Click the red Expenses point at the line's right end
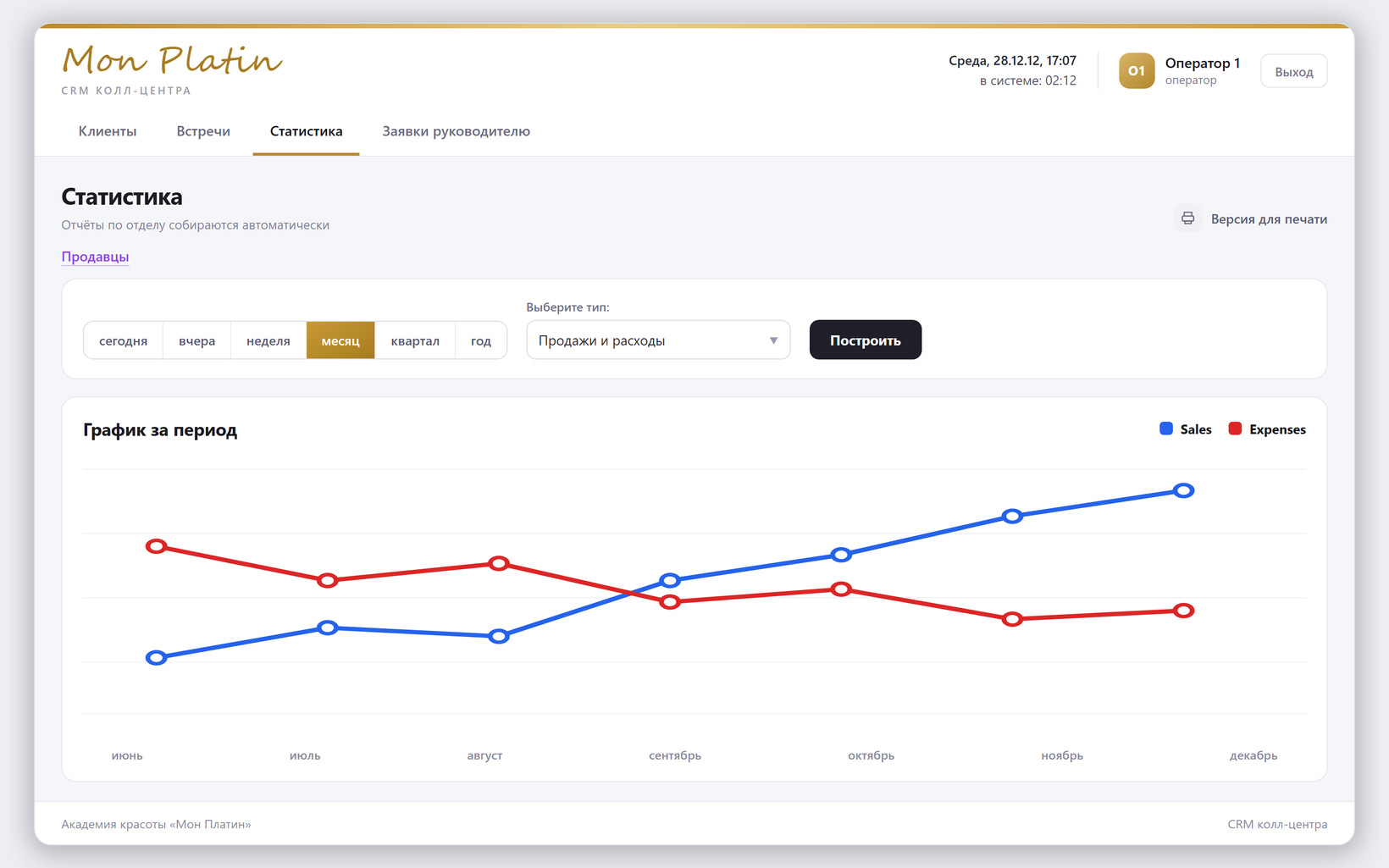The width and height of the screenshot is (1389, 868). (1184, 611)
